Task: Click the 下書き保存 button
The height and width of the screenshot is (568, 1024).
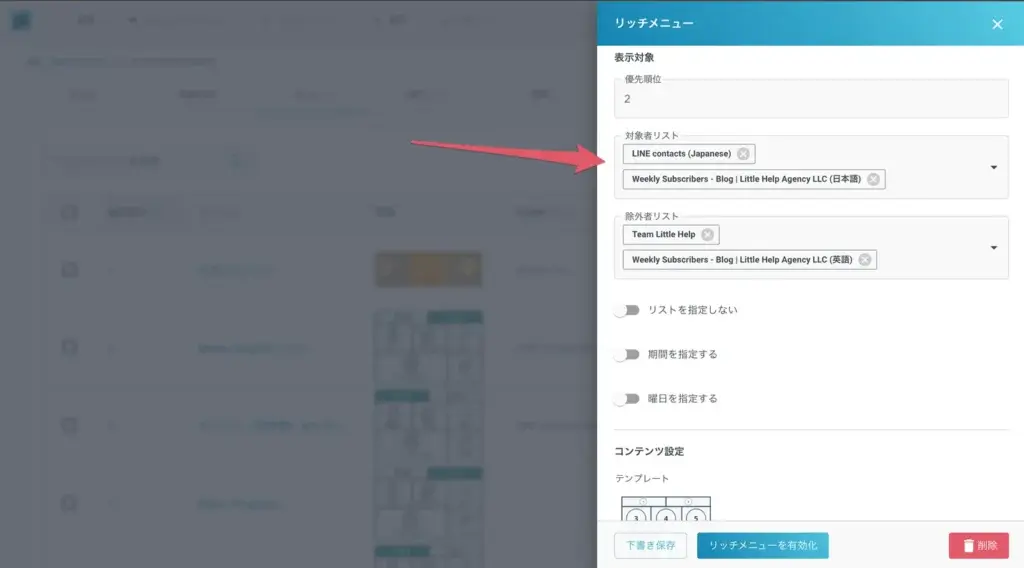Action: pos(650,546)
